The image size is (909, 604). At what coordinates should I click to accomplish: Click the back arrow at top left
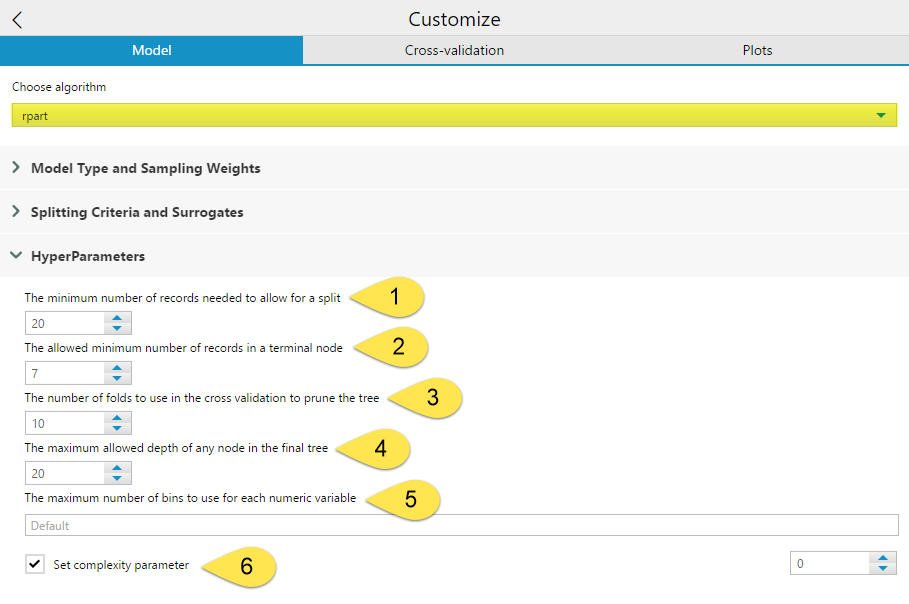tap(16, 18)
